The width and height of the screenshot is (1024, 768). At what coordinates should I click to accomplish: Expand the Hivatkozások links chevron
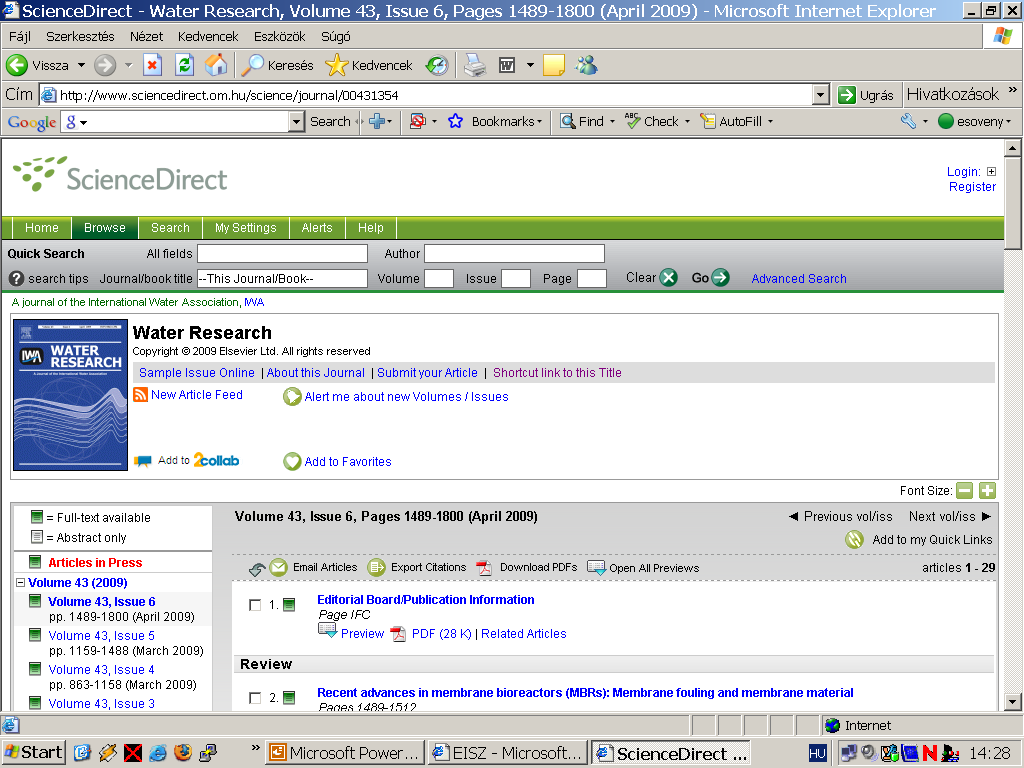click(1012, 89)
